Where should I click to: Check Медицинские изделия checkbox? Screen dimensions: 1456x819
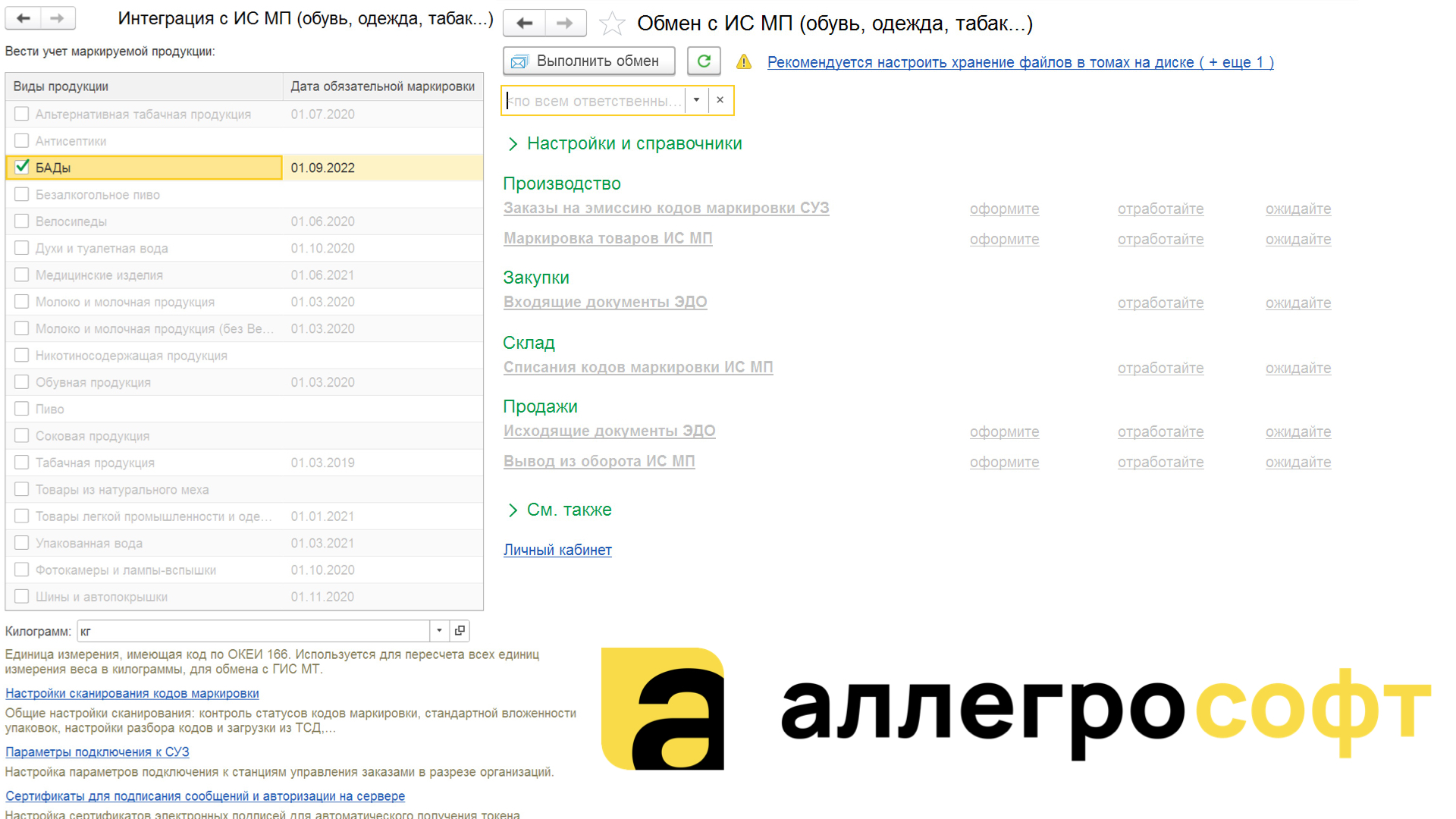point(22,275)
